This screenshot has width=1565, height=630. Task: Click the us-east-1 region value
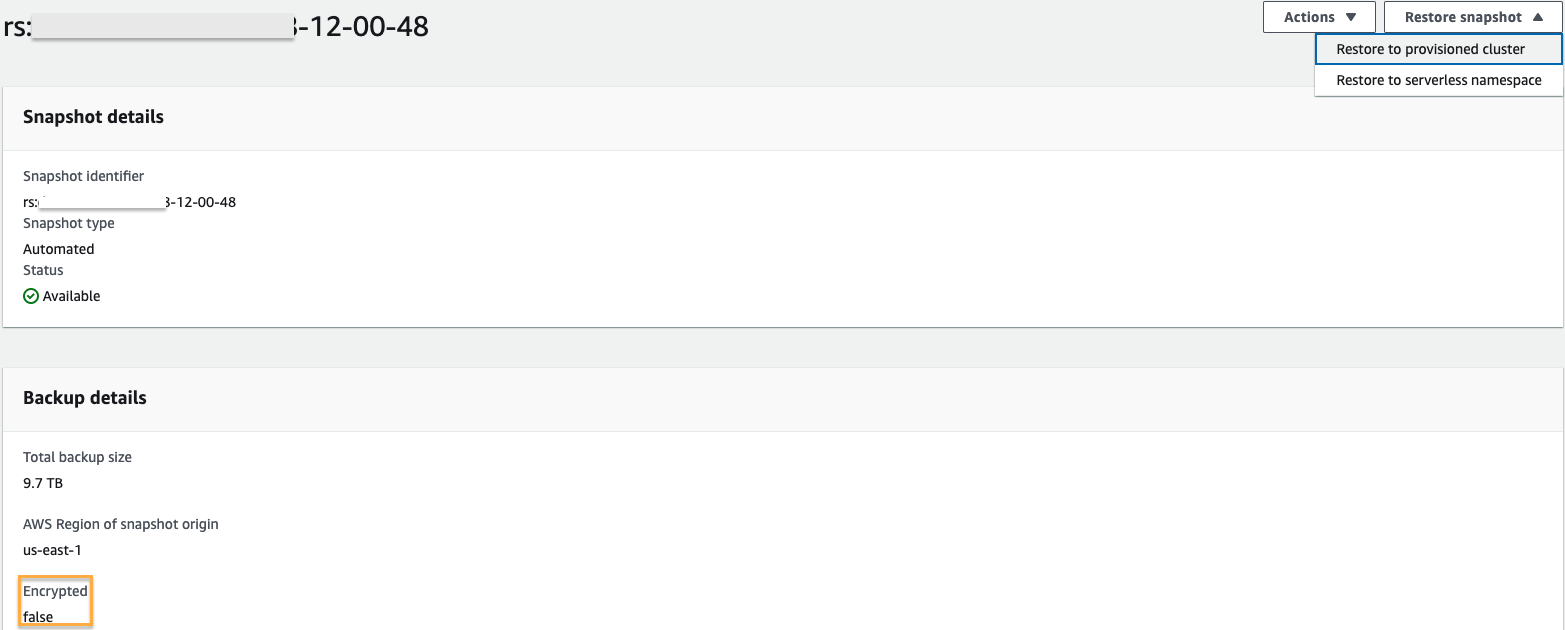coord(50,549)
